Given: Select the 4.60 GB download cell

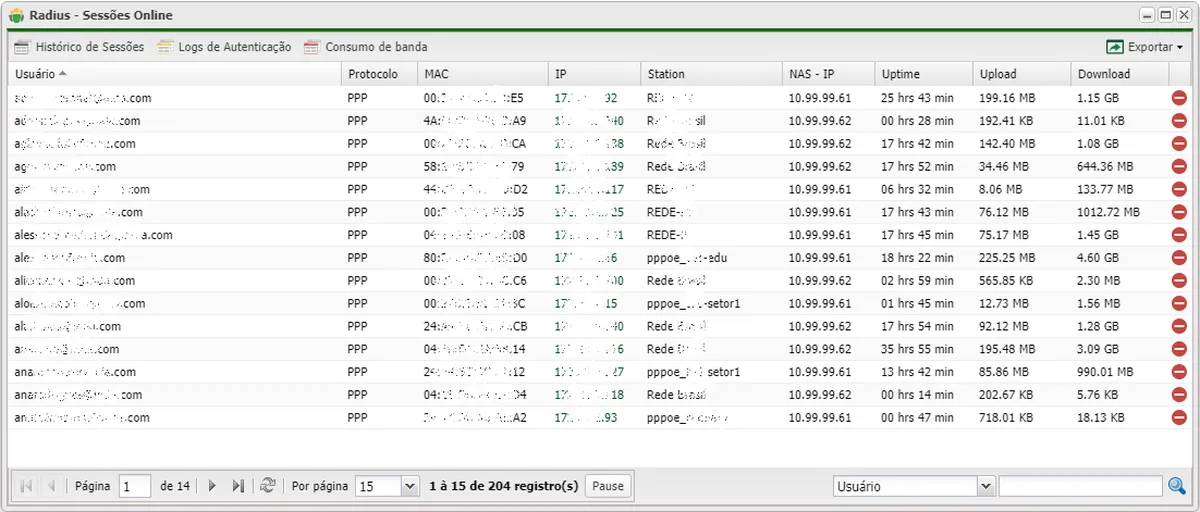Looking at the screenshot, I should [x=1120, y=258].
